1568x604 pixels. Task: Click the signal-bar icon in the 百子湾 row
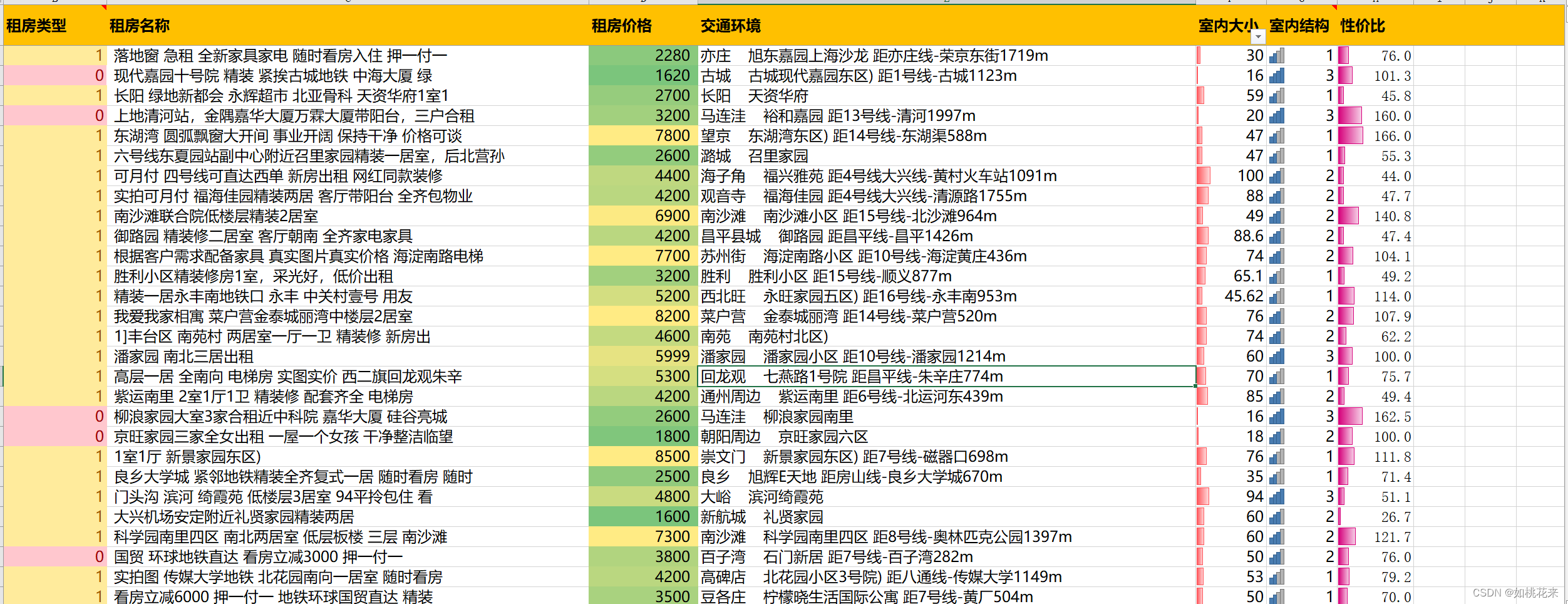[1277, 557]
